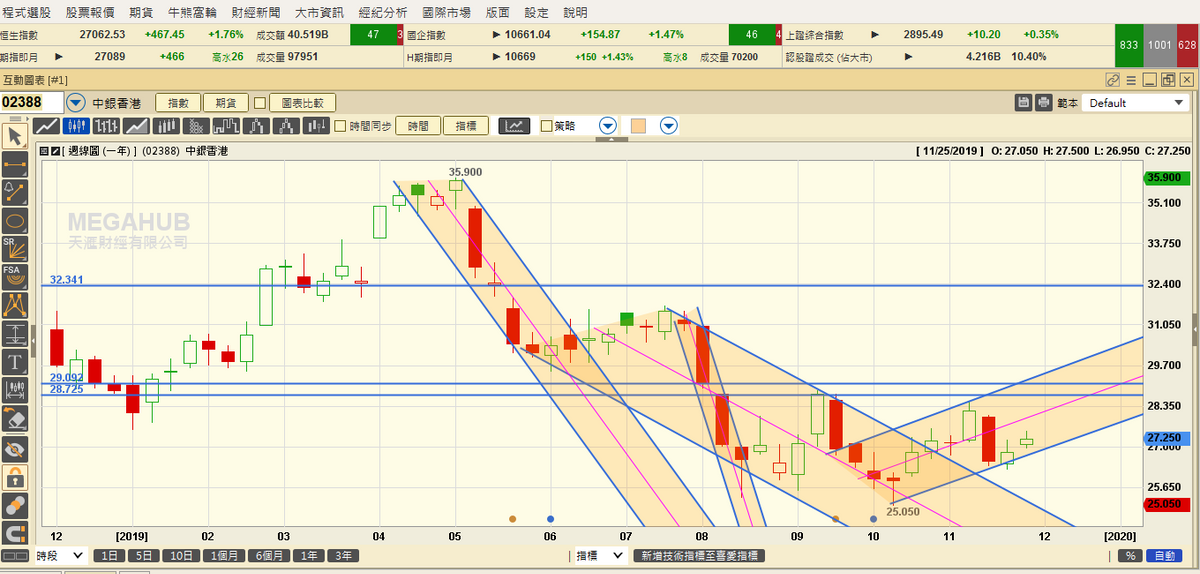Select the trend line drawing tool
This screenshot has width=1200, height=574.
click(15, 164)
